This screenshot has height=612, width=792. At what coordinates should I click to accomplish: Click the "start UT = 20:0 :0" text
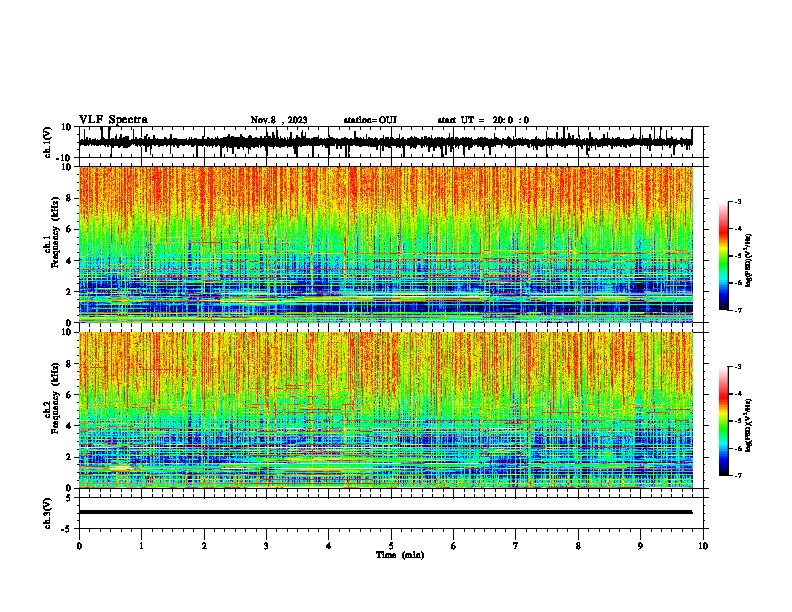tap(483, 120)
